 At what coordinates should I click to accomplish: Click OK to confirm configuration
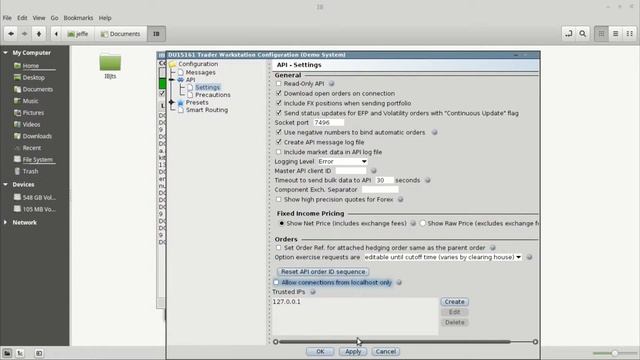point(320,351)
